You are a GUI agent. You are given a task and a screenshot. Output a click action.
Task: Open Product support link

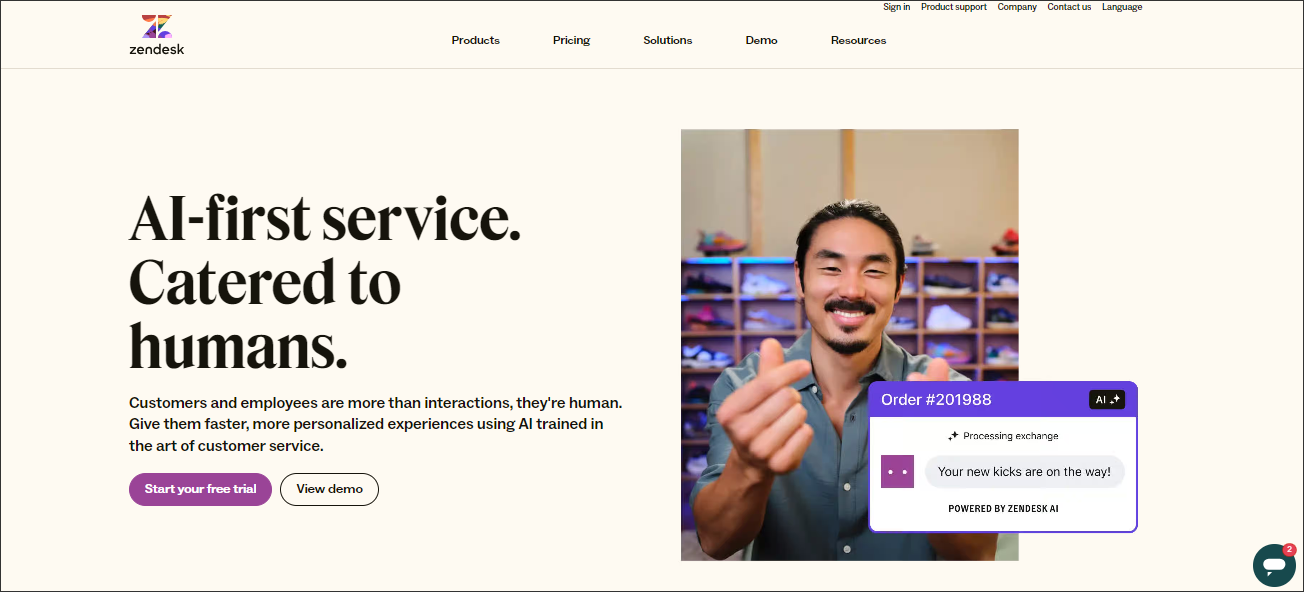pyautogui.click(x=953, y=7)
